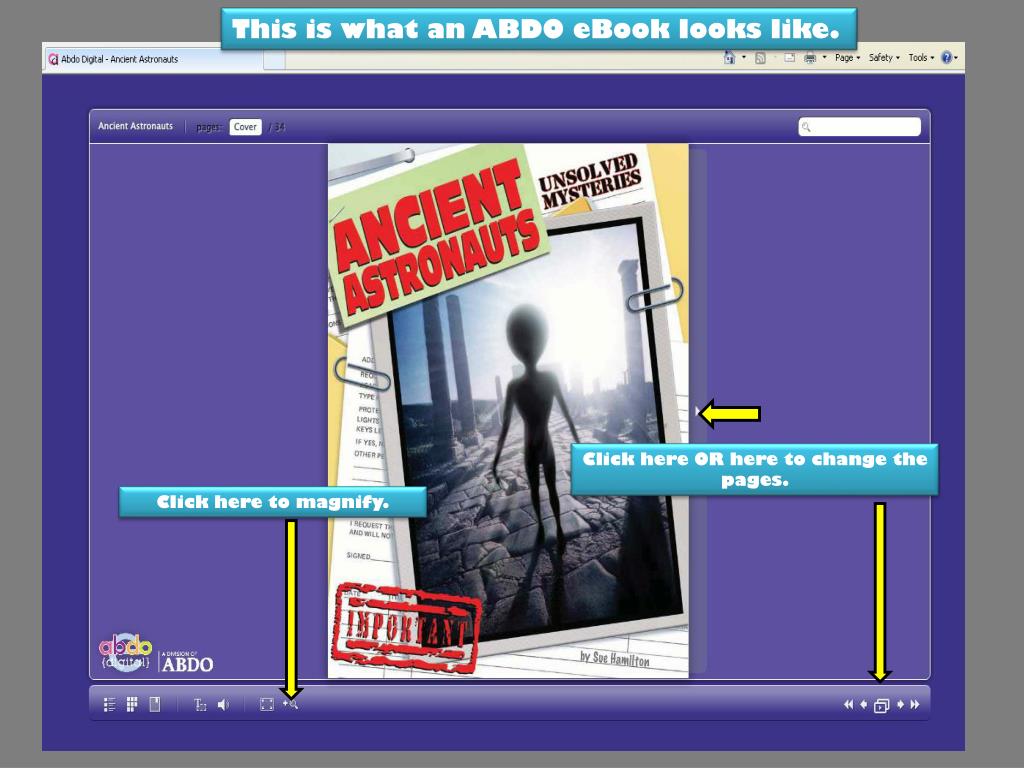This screenshot has width=1024, height=768.
Task: Go to the next page arrow
Action: (901, 705)
